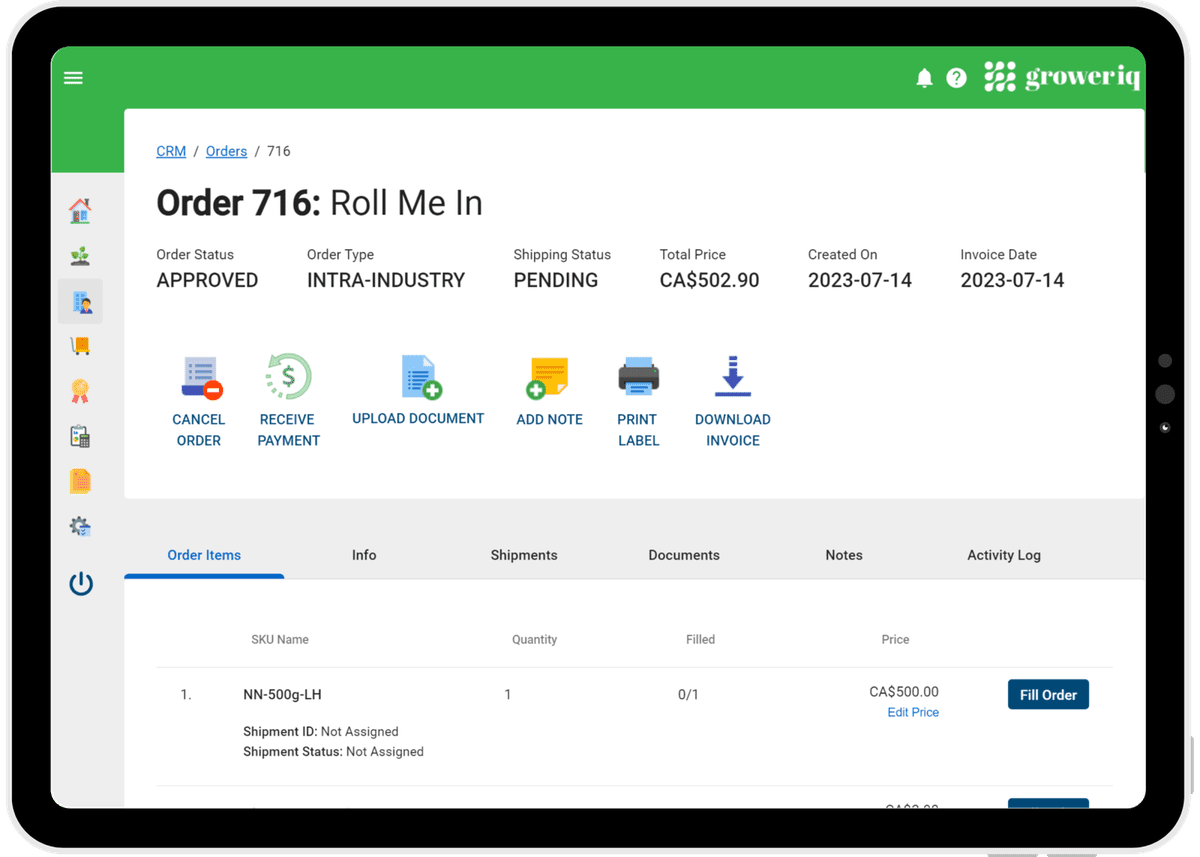Select the reports clipboard icon in the sidebar
The image size is (1200, 857).
click(x=80, y=436)
